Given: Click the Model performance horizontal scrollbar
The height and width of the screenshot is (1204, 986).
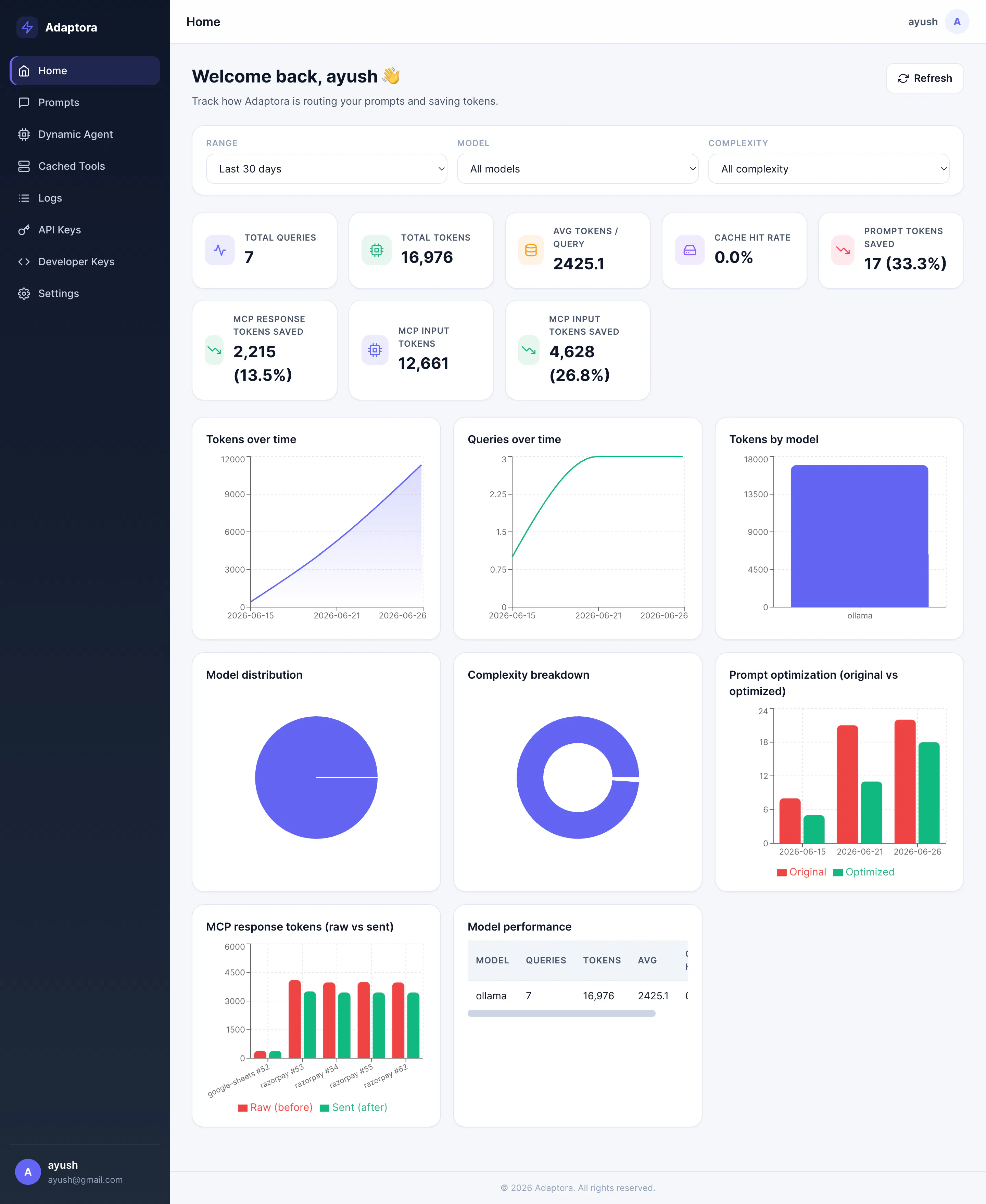Looking at the screenshot, I should click(561, 1013).
